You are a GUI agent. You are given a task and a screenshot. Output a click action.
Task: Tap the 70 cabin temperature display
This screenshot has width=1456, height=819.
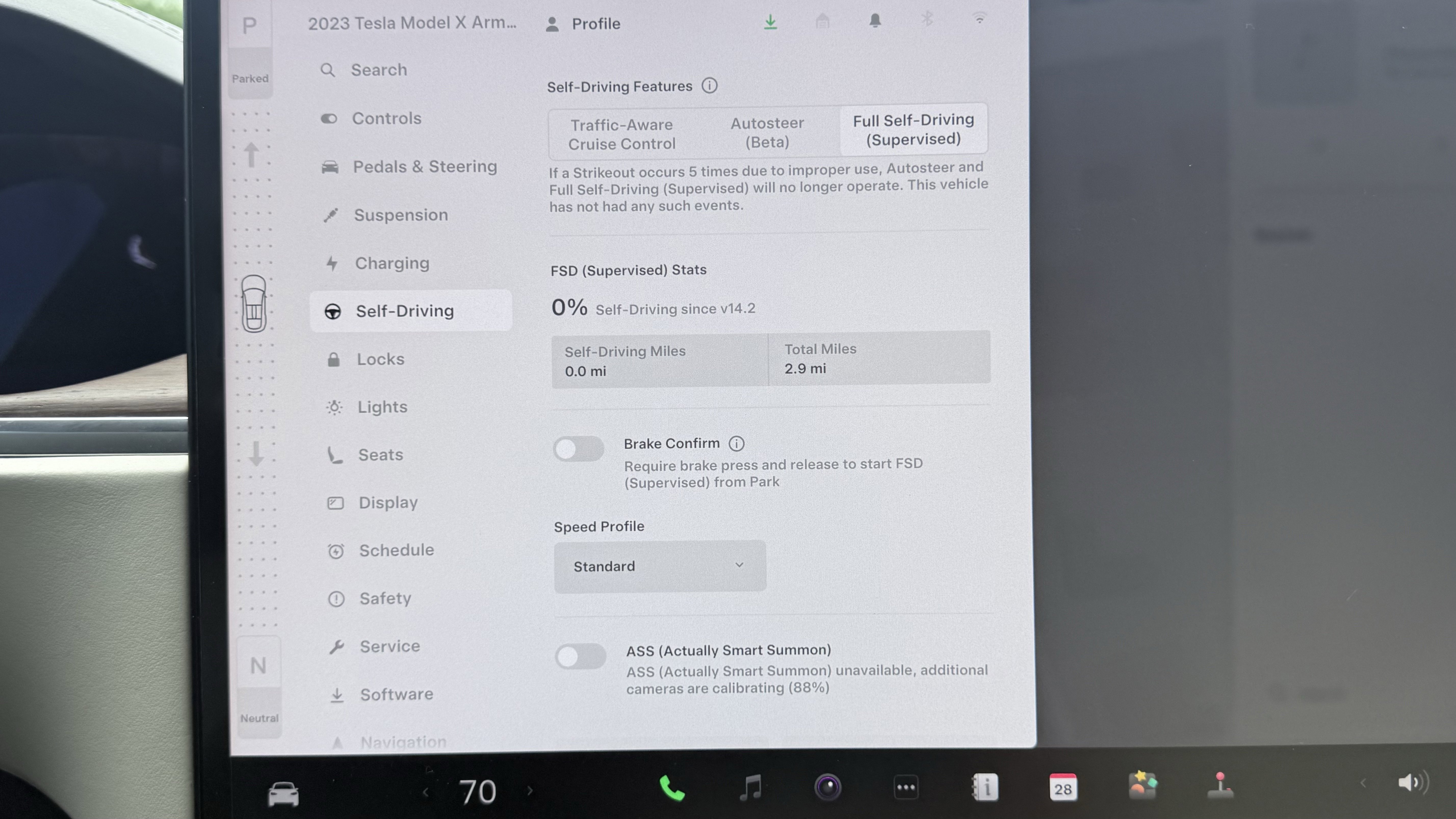(478, 792)
